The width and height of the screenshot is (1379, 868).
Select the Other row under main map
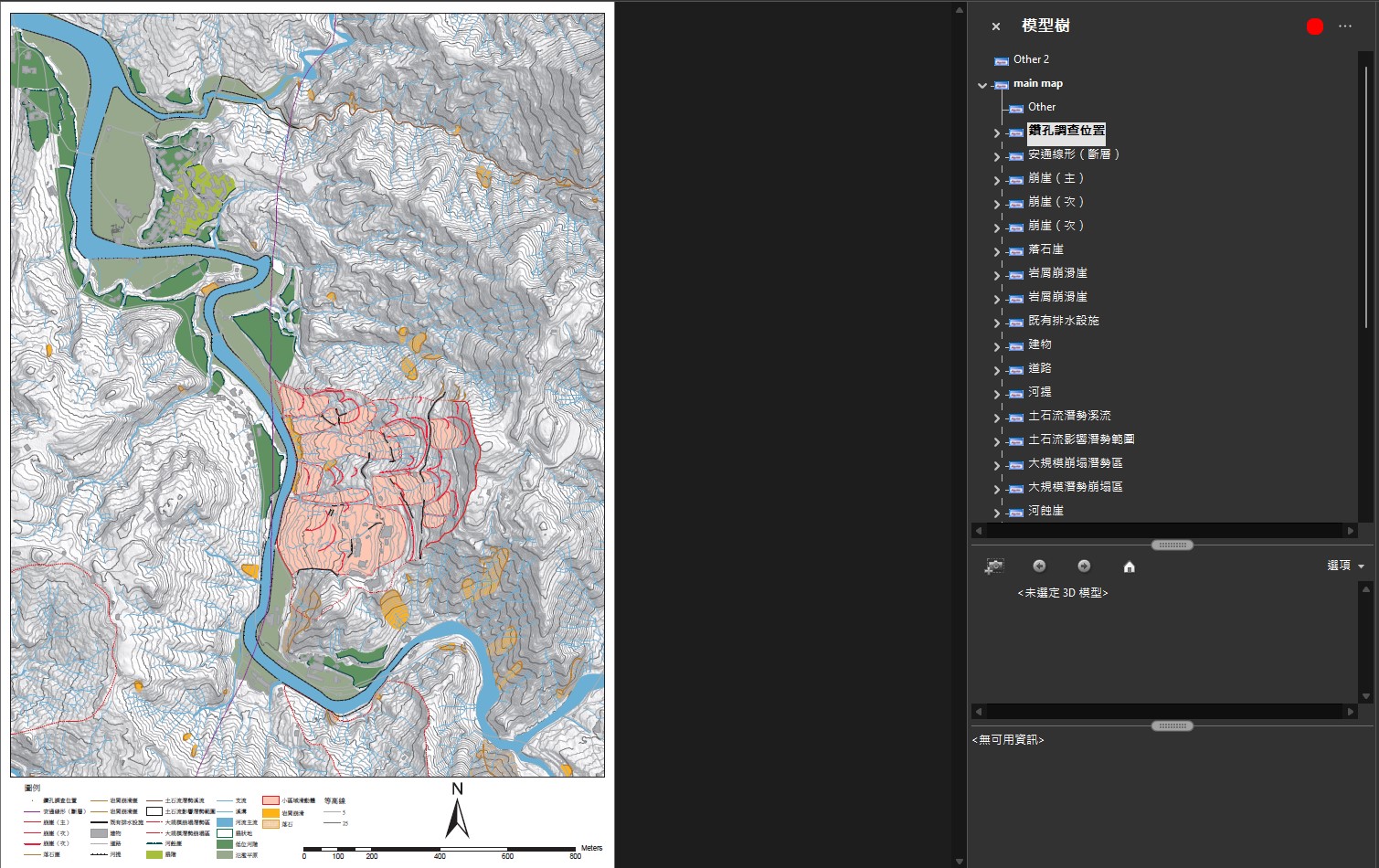click(x=1042, y=107)
